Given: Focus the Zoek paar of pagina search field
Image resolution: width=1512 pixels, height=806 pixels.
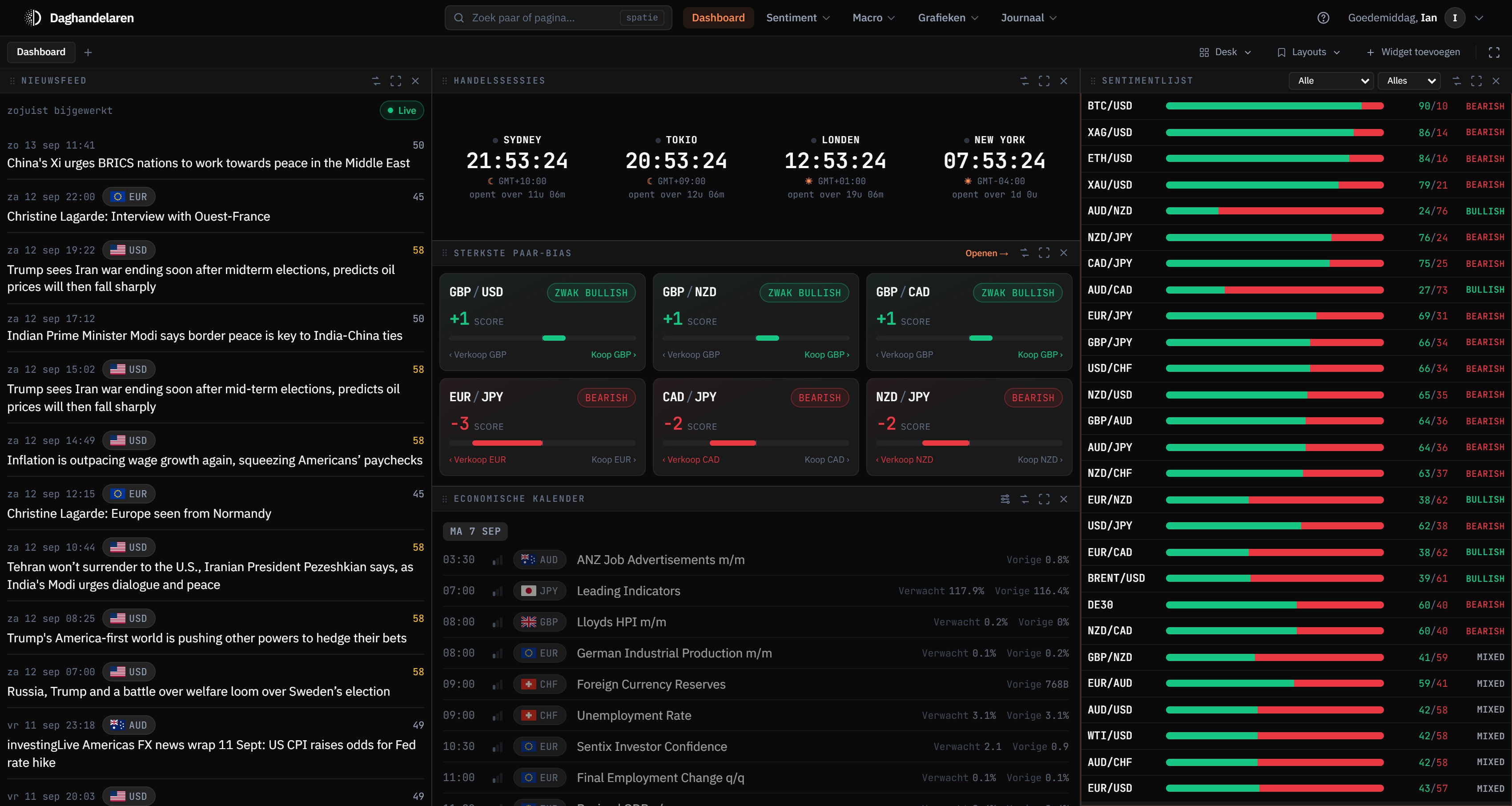Looking at the screenshot, I should (558, 18).
